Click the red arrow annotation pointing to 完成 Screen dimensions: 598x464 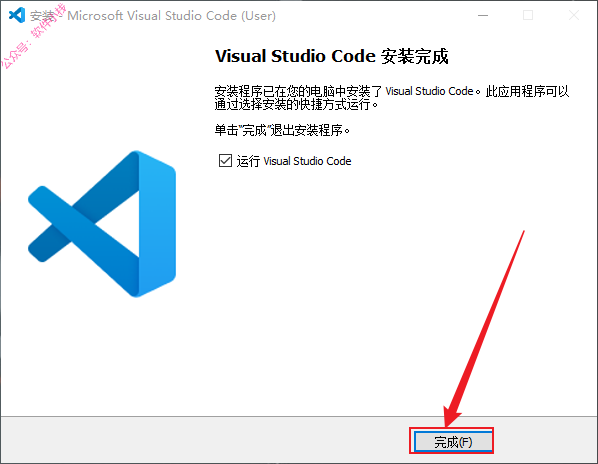tap(485, 328)
